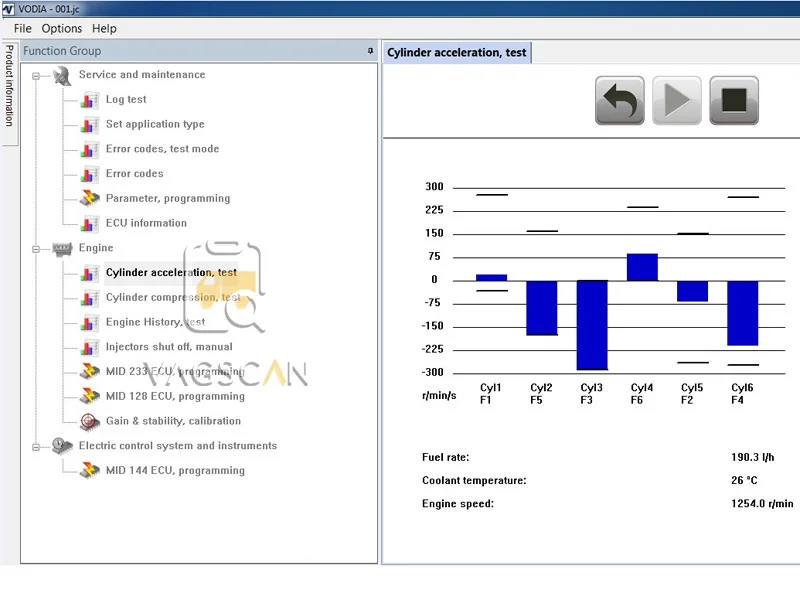Collapse the Service and maintenance group
Viewport: 800px width, 600px height.
(36, 76)
